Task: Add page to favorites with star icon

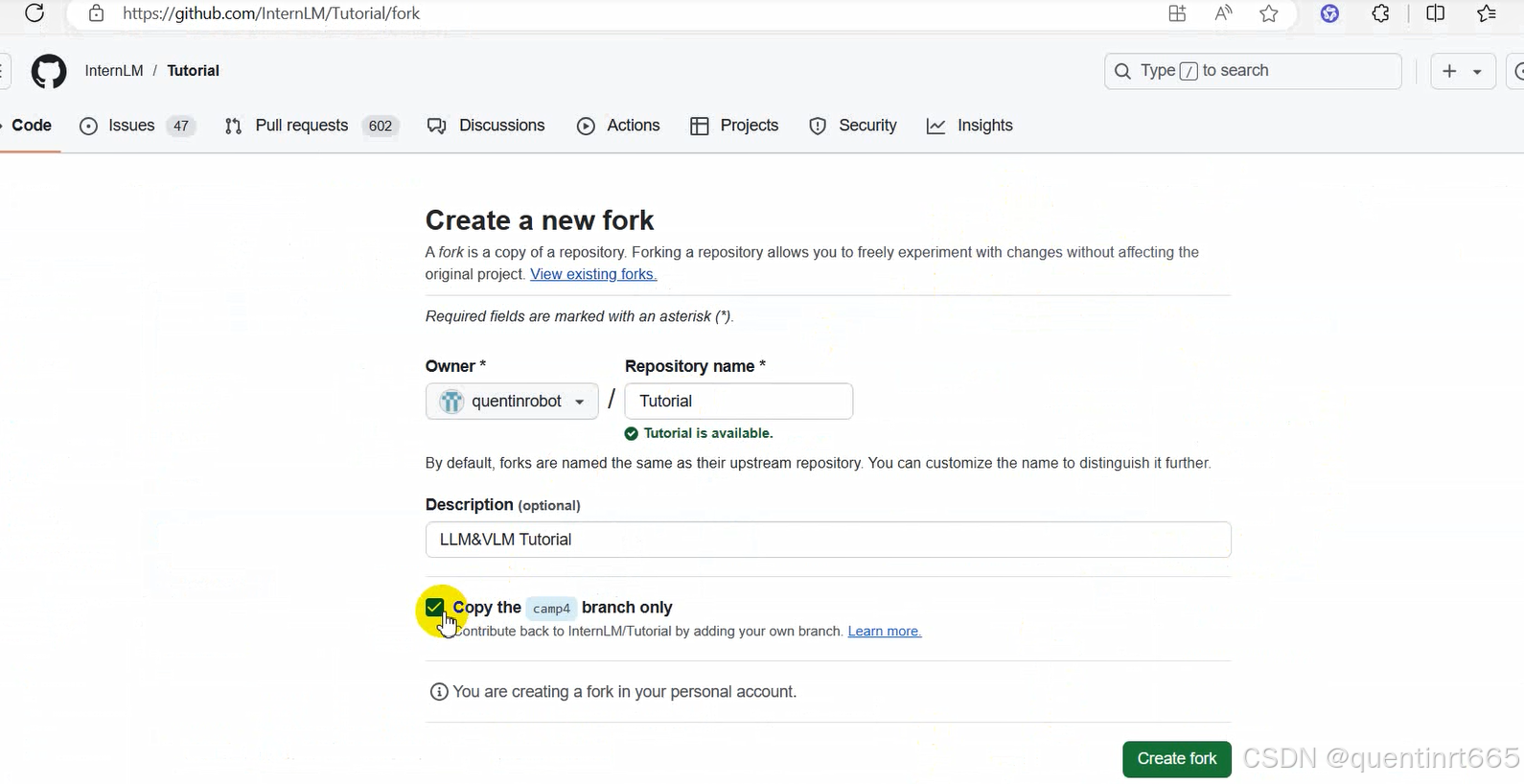Action: pyautogui.click(x=1269, y=13)
